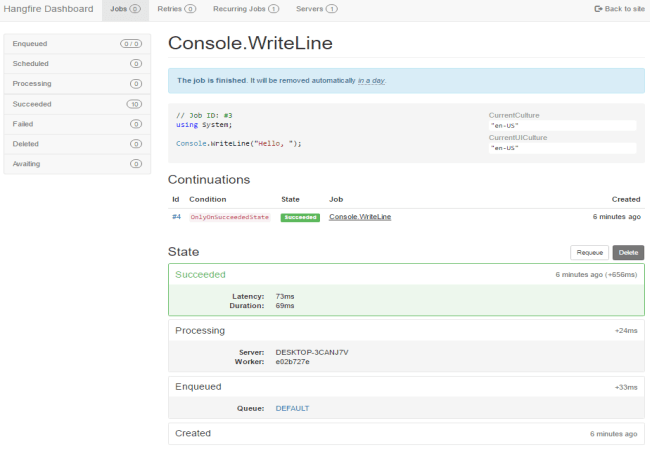The width and height of the screenshot is (650, 450).
Task: Click the Created state panel header
Action: 193,433
